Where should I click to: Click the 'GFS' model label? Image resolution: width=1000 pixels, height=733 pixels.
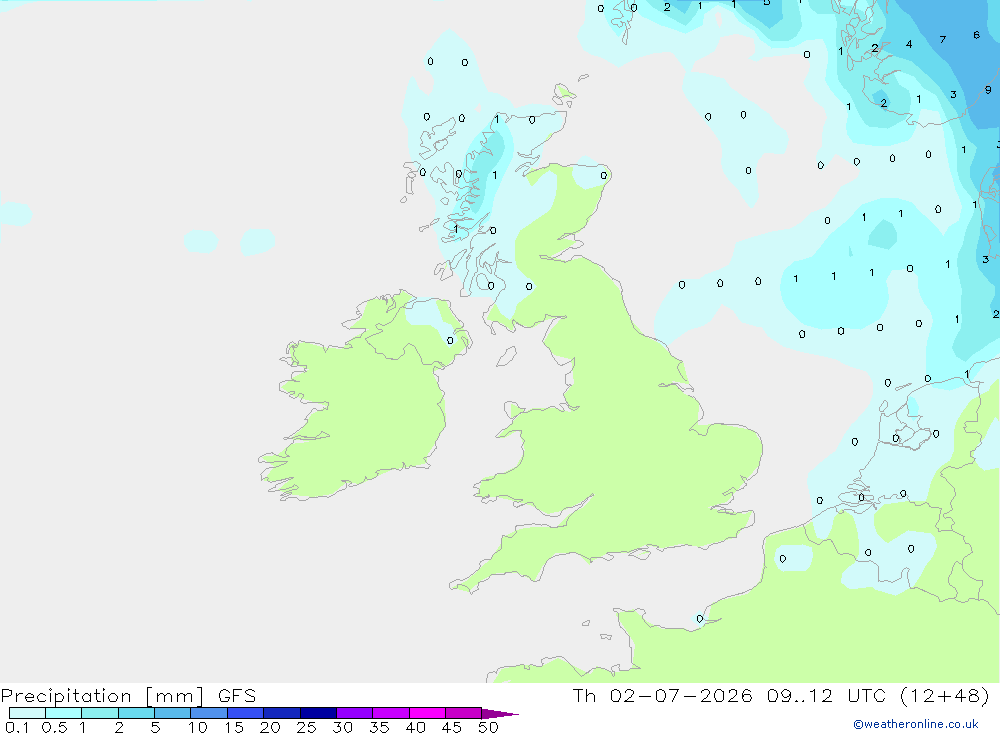(x=237, y=695)
